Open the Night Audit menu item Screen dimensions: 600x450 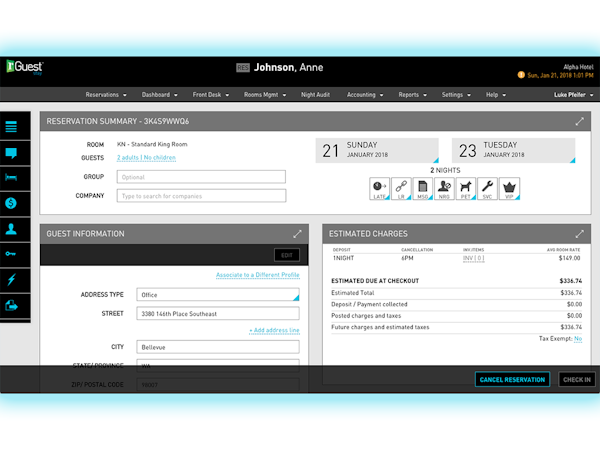(315, 95)
